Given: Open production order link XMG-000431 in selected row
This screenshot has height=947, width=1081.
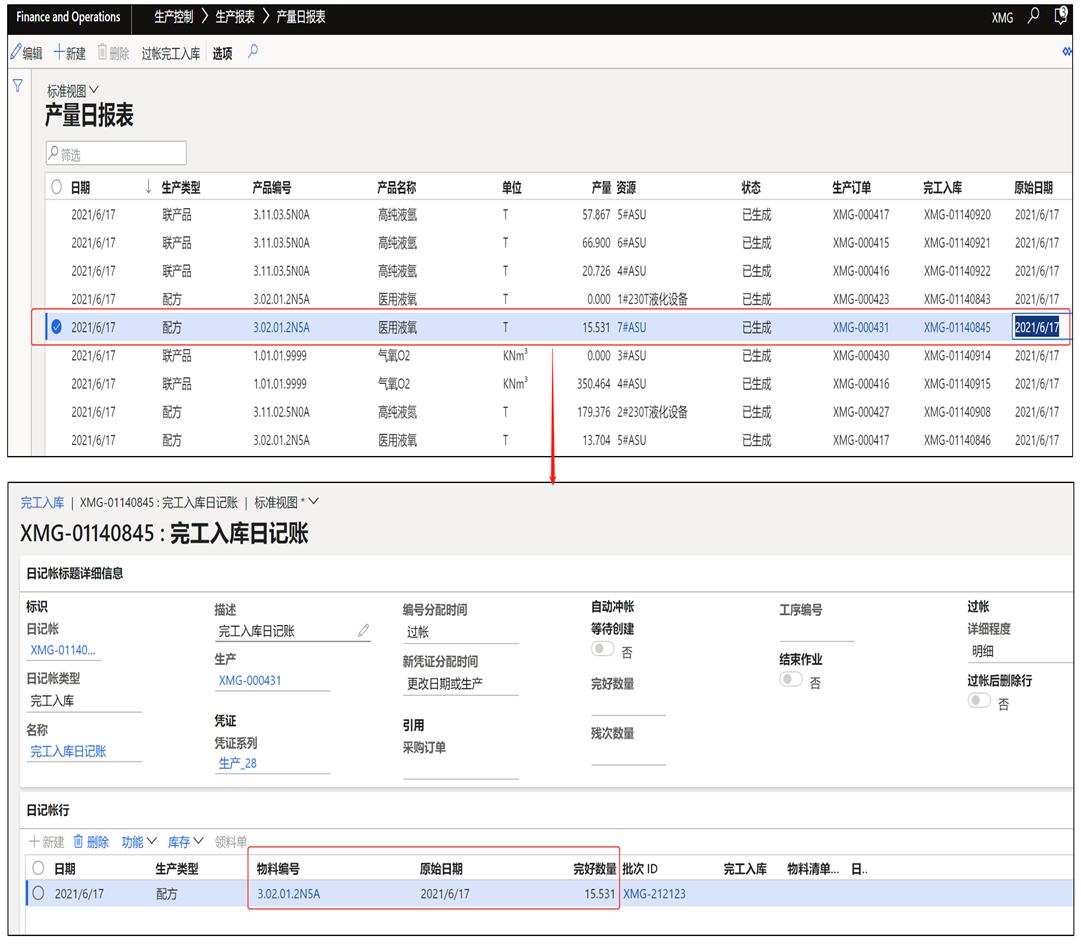Looking at the screenshot, I should [860, 327].
